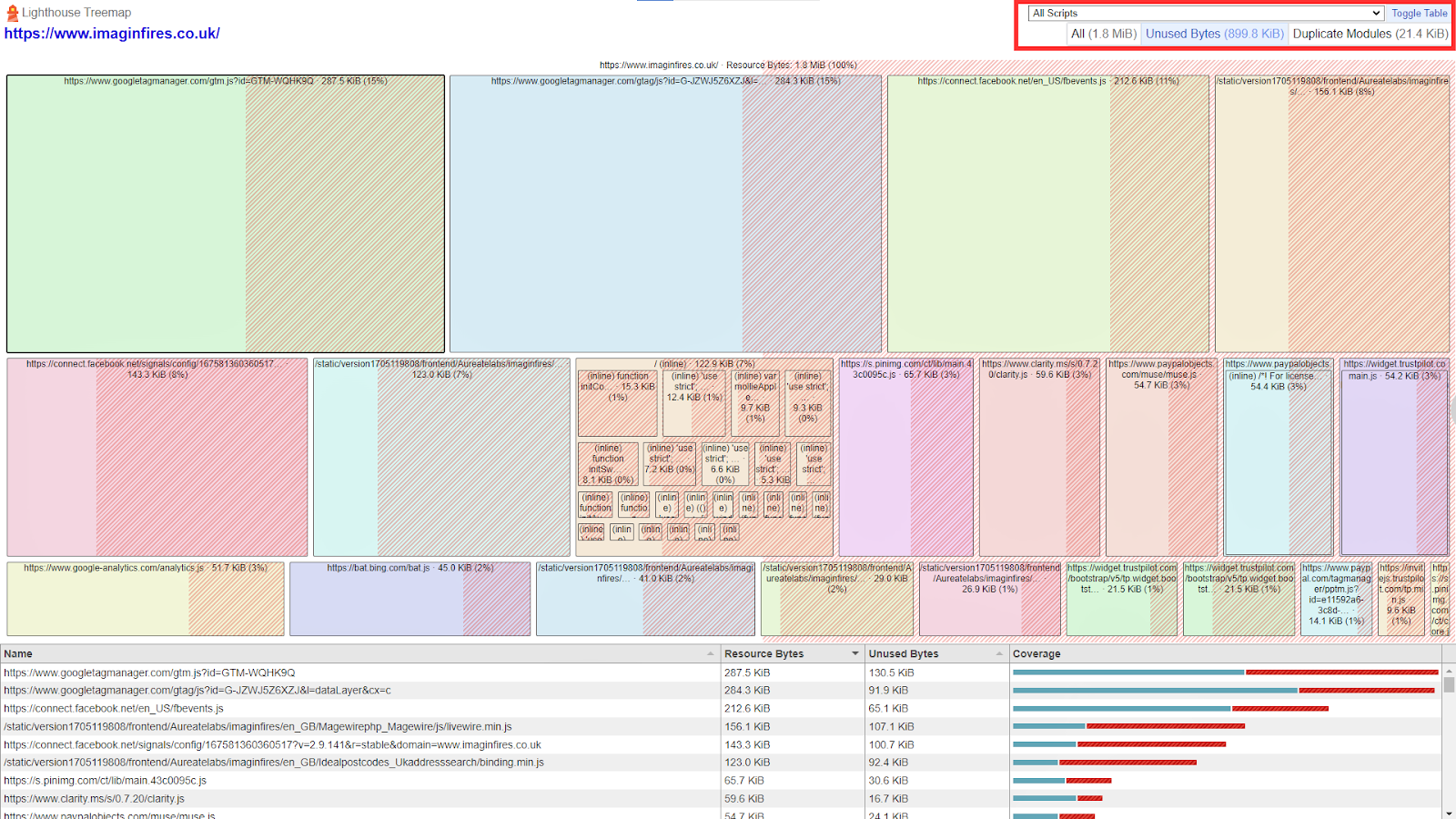1456x819 pixels.
Task: Select the clarity.js treemap block (59.6 KiB)
Action: click(x=1039, y=457)
